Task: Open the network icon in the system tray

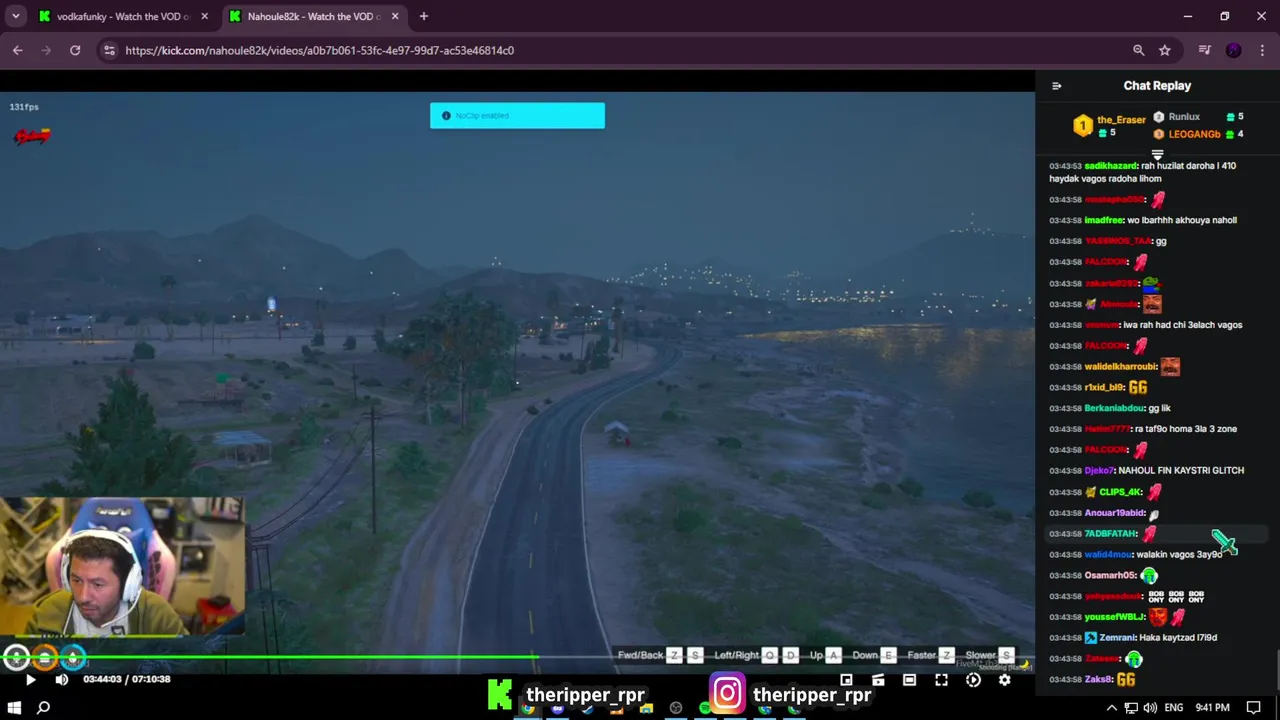Action: 1131,708
